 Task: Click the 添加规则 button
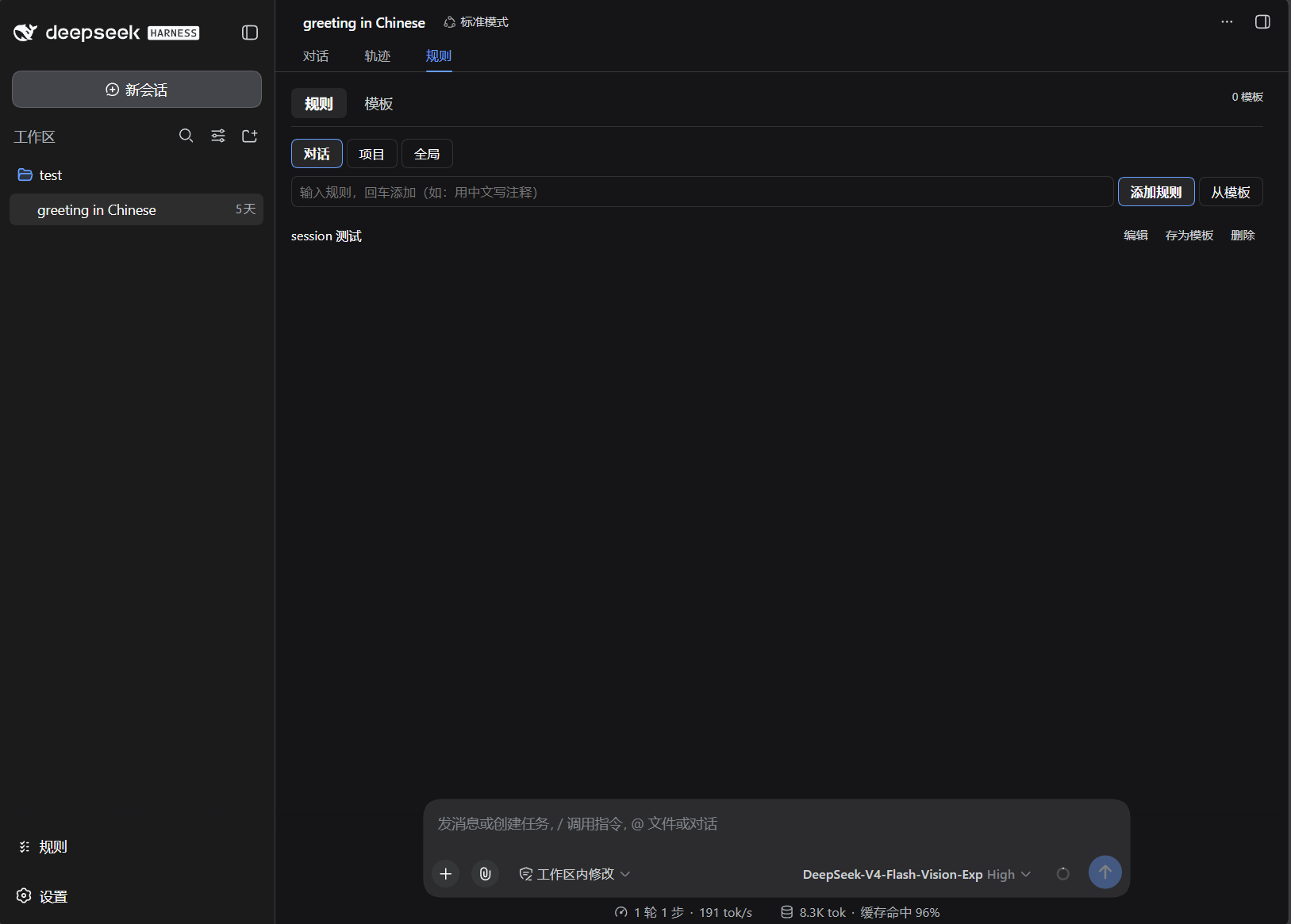(x=1156, y=192)
